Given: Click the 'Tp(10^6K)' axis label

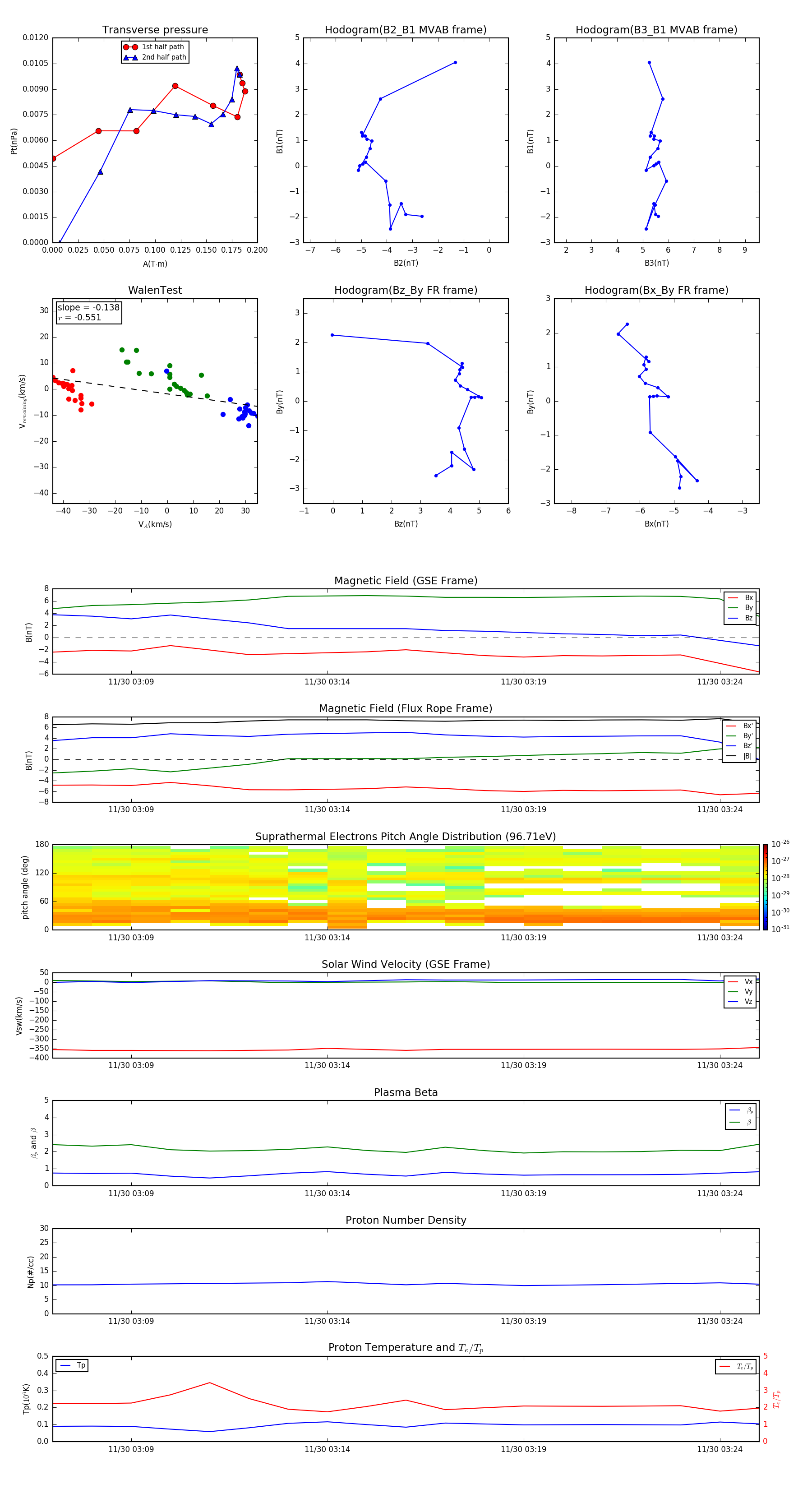Looking at the screenshot, I should pos(26,1399).
